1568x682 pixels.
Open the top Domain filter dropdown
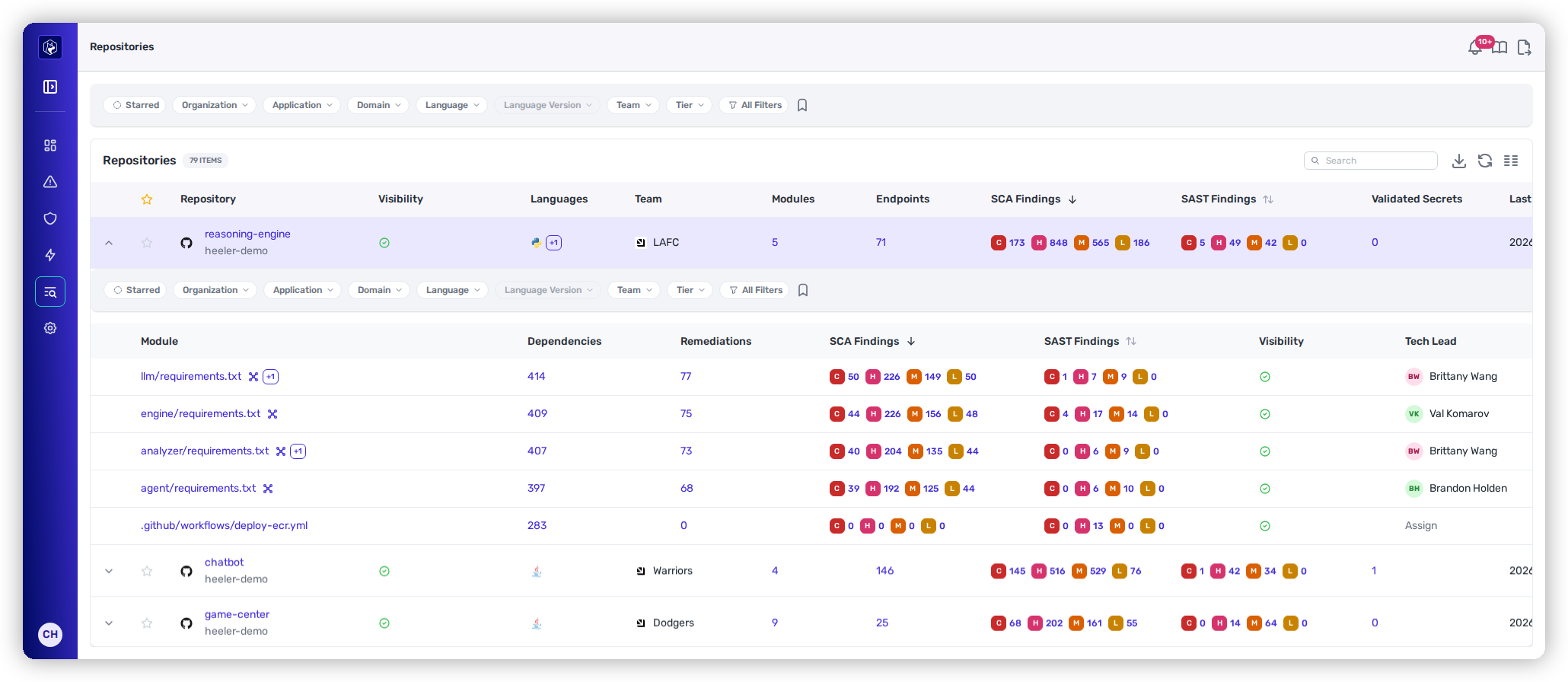(x=378, y=105)
